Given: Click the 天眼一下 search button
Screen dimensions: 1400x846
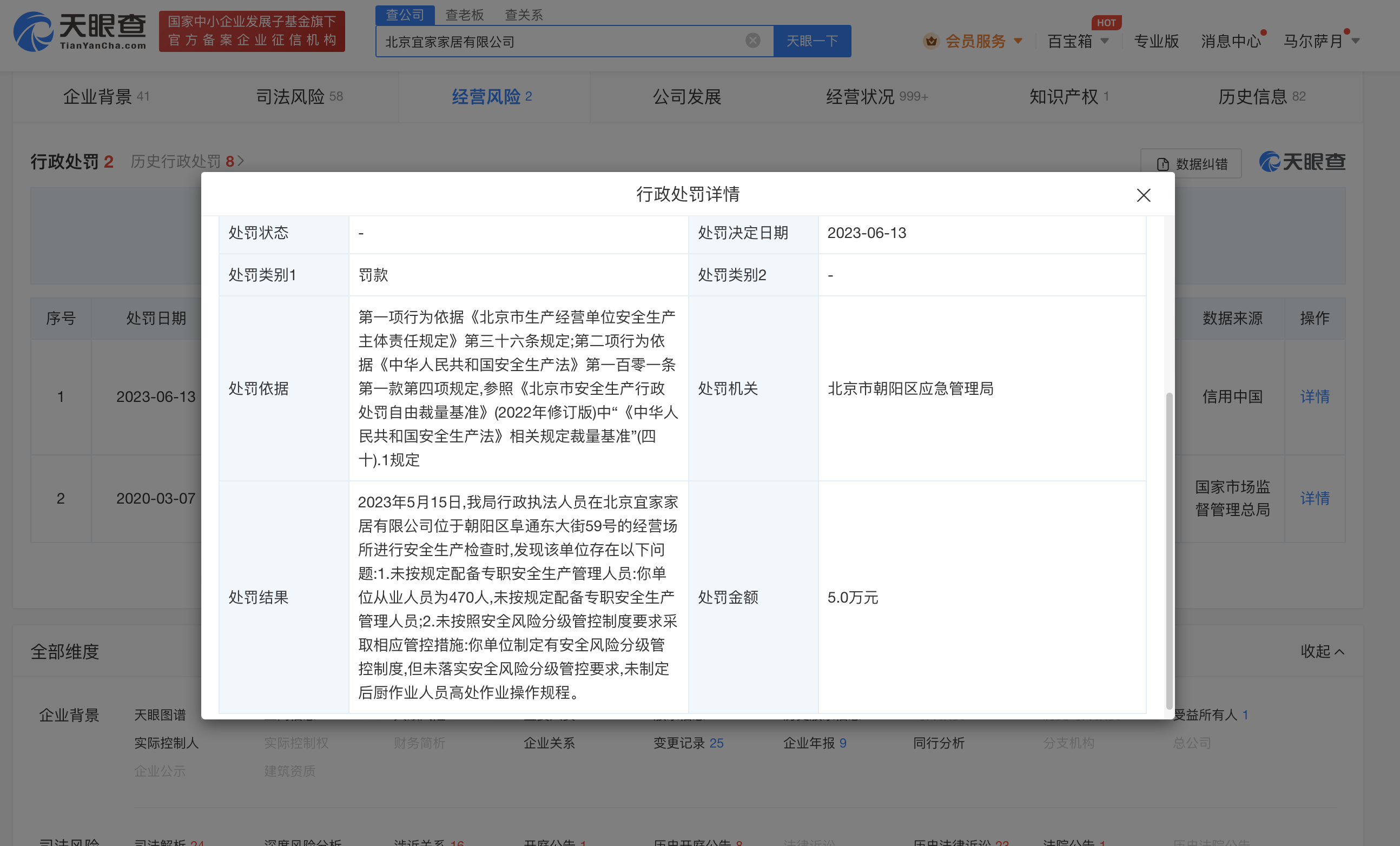Looking at the screenshot, I should (x=812, y=41).
